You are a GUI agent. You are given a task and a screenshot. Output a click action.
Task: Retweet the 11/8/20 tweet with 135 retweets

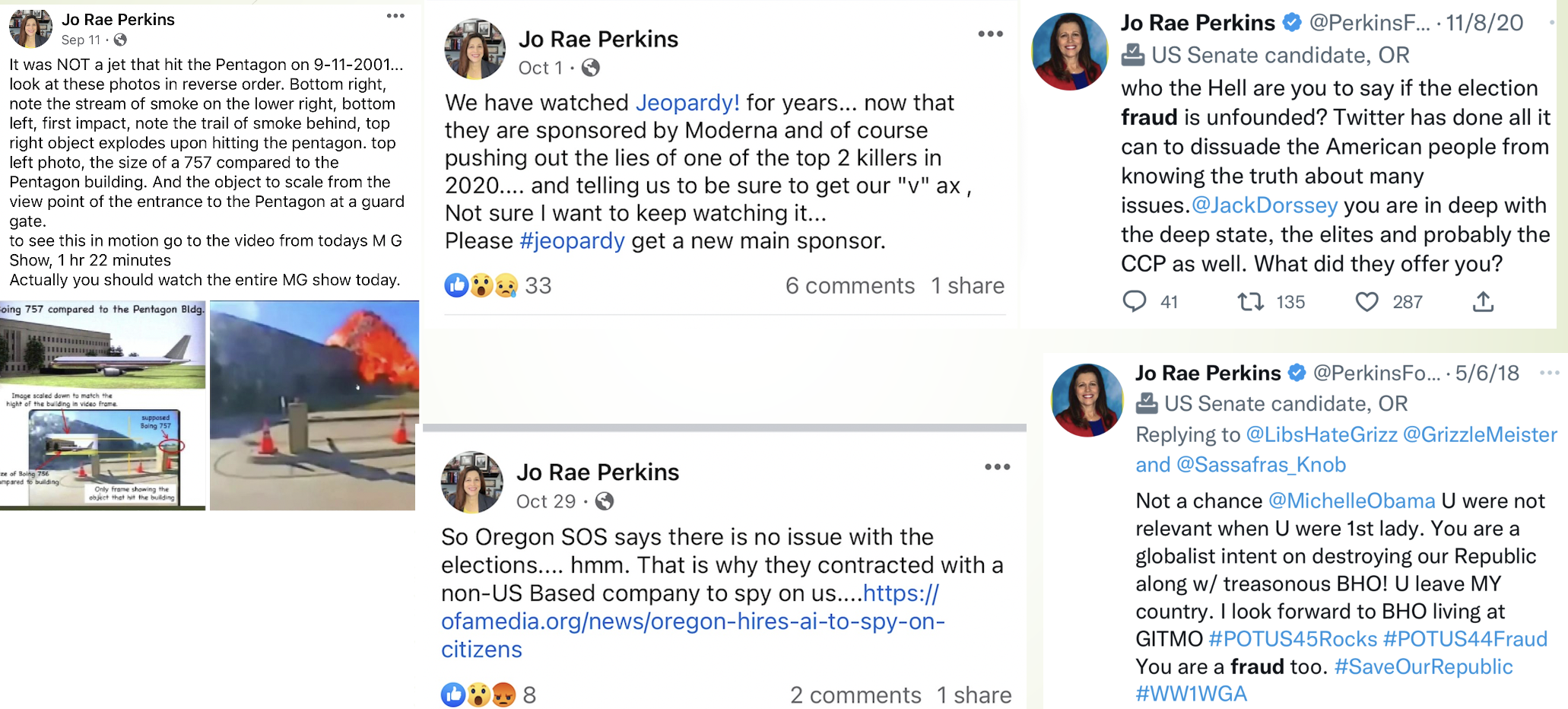click(1251, 302)
